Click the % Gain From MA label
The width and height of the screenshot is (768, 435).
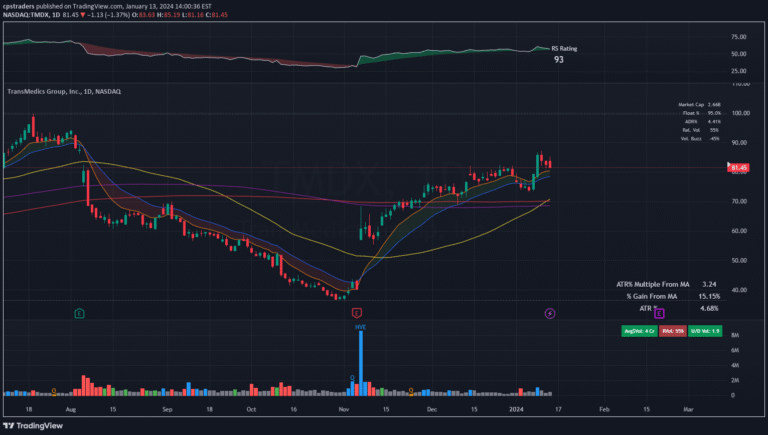tap(651, 296)
